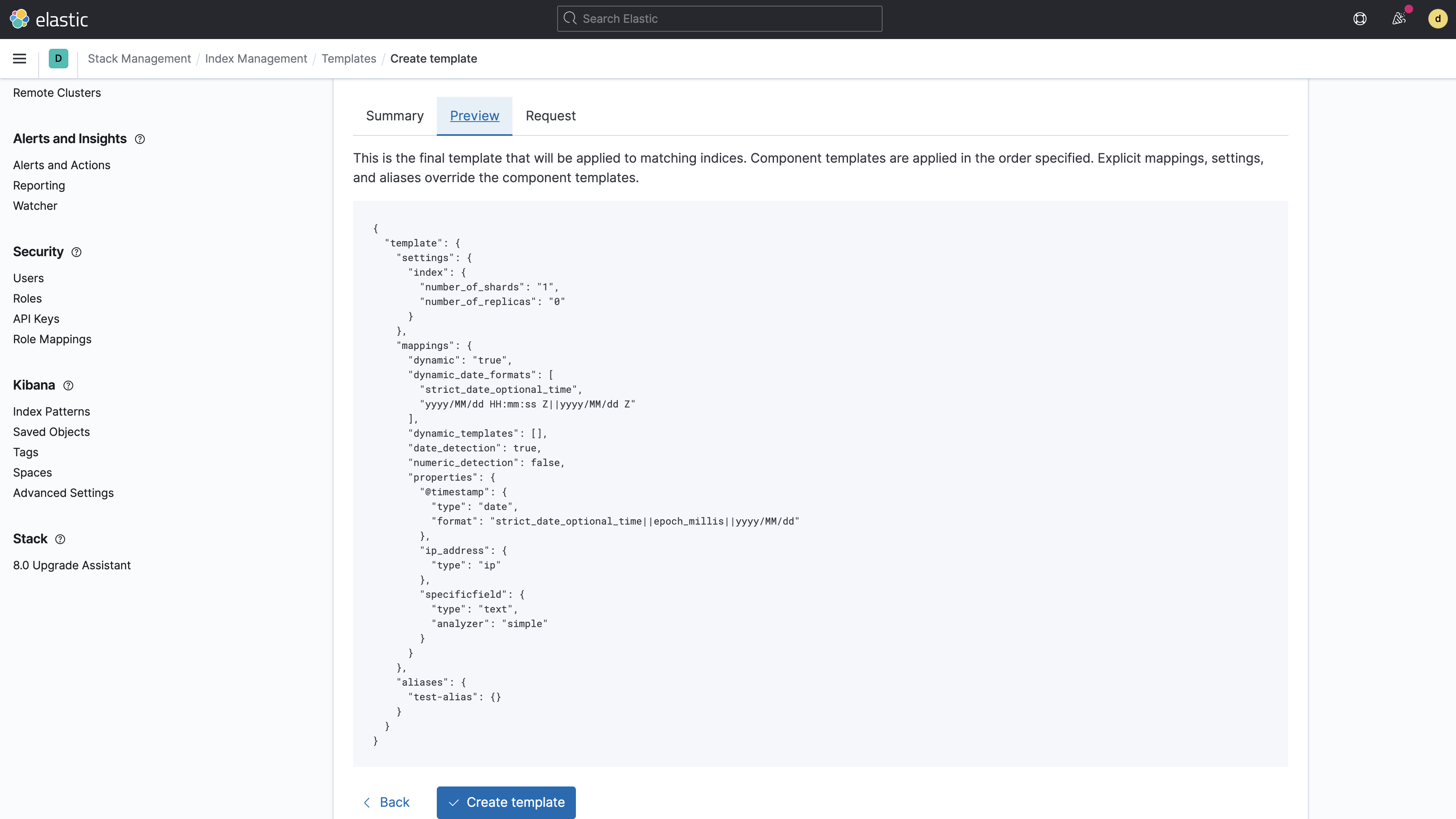Image resolution: width=1456 pixels, height=819 pixels.
Task: Switch to the Request tab
Action: coord(551,116)
